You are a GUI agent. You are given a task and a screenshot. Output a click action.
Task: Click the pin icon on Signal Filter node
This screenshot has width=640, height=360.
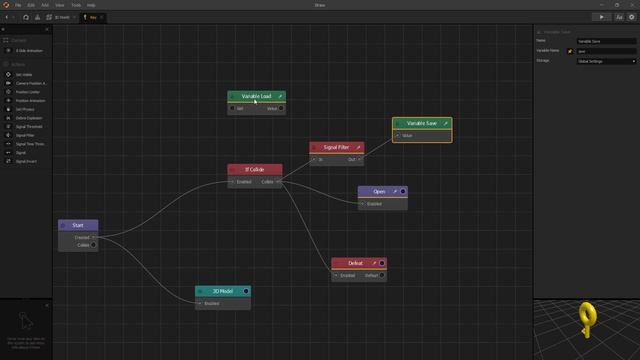tap(358, 147)
